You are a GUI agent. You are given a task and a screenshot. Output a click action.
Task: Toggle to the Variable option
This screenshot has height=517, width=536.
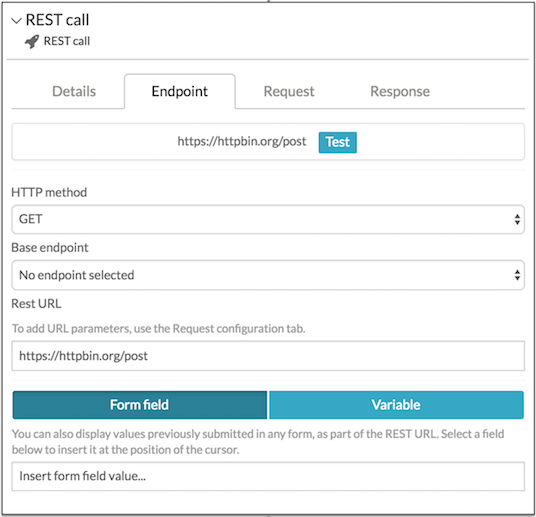coord(396,405)
